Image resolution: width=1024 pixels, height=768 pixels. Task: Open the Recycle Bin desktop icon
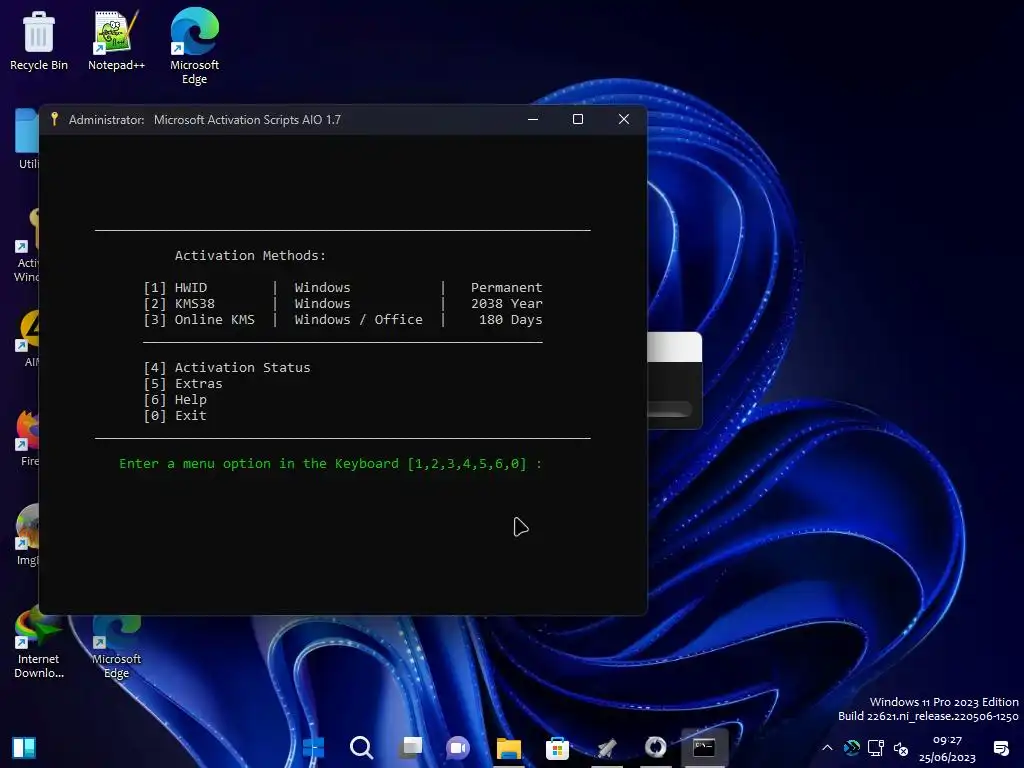(x=39, y=40)
